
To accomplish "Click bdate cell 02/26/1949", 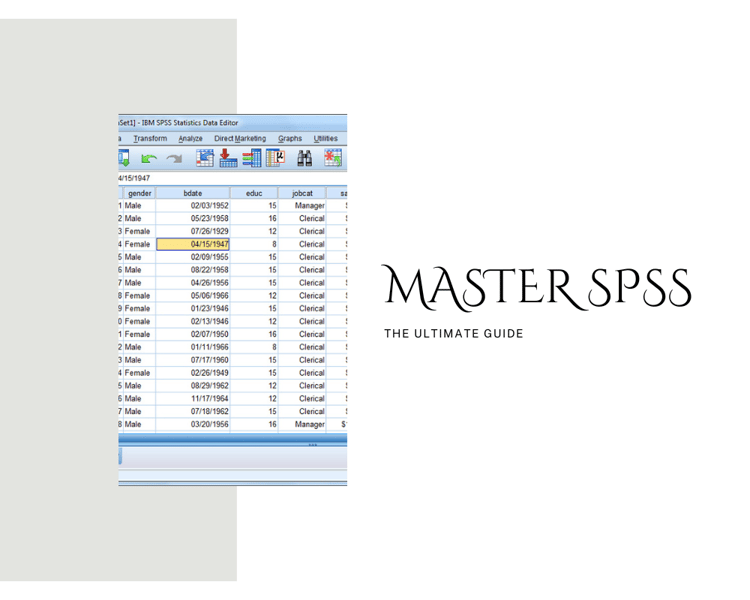I will [193, 373].
